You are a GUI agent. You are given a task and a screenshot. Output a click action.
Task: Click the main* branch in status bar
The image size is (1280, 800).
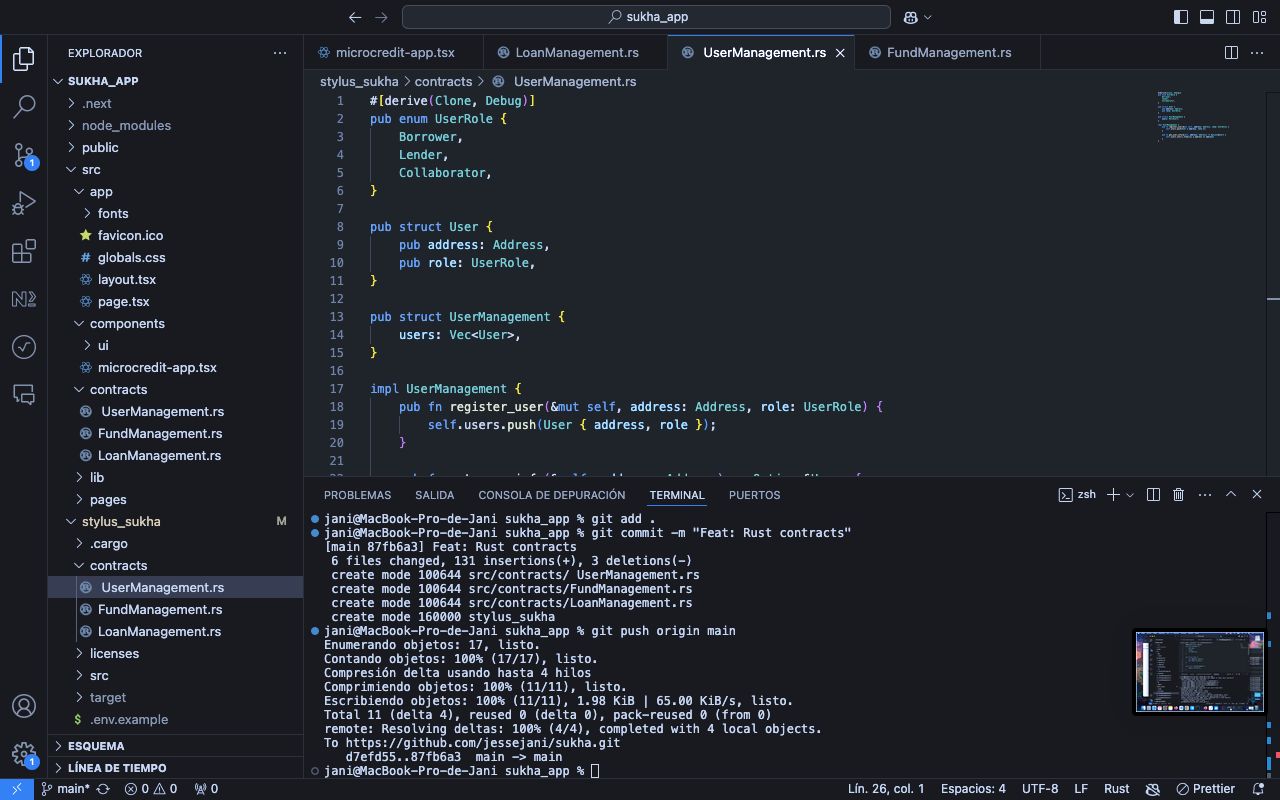[65, 789]
